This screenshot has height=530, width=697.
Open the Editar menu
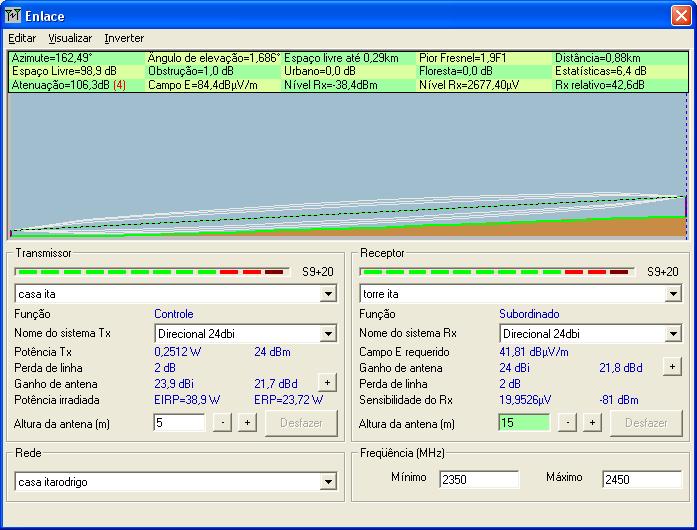click(x=22, y=38)
